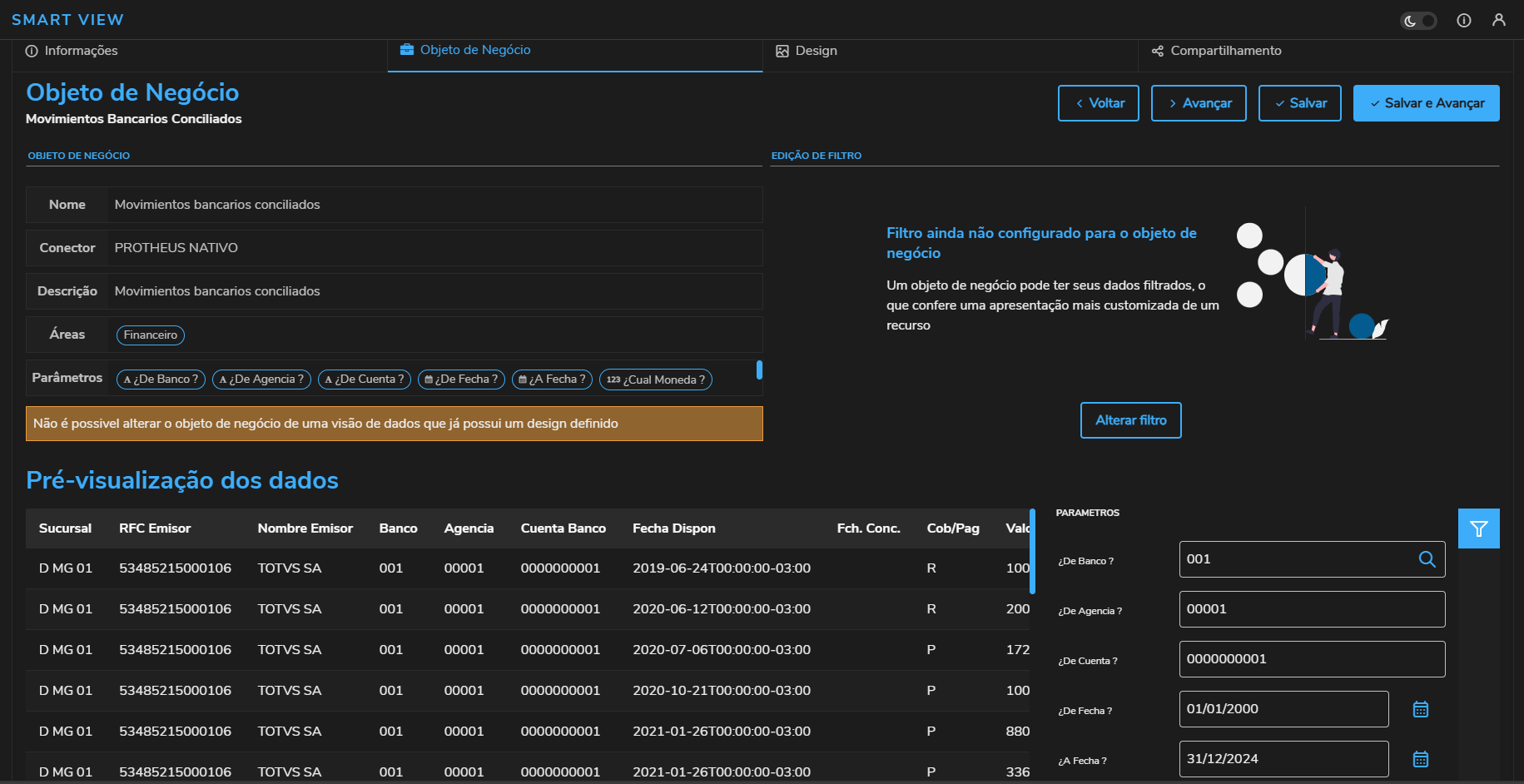The width and height of the screenshot is (1524, 784).
Task: Open calendar picker for ¿De Fecha?
Action: (x=1421, y=709)
